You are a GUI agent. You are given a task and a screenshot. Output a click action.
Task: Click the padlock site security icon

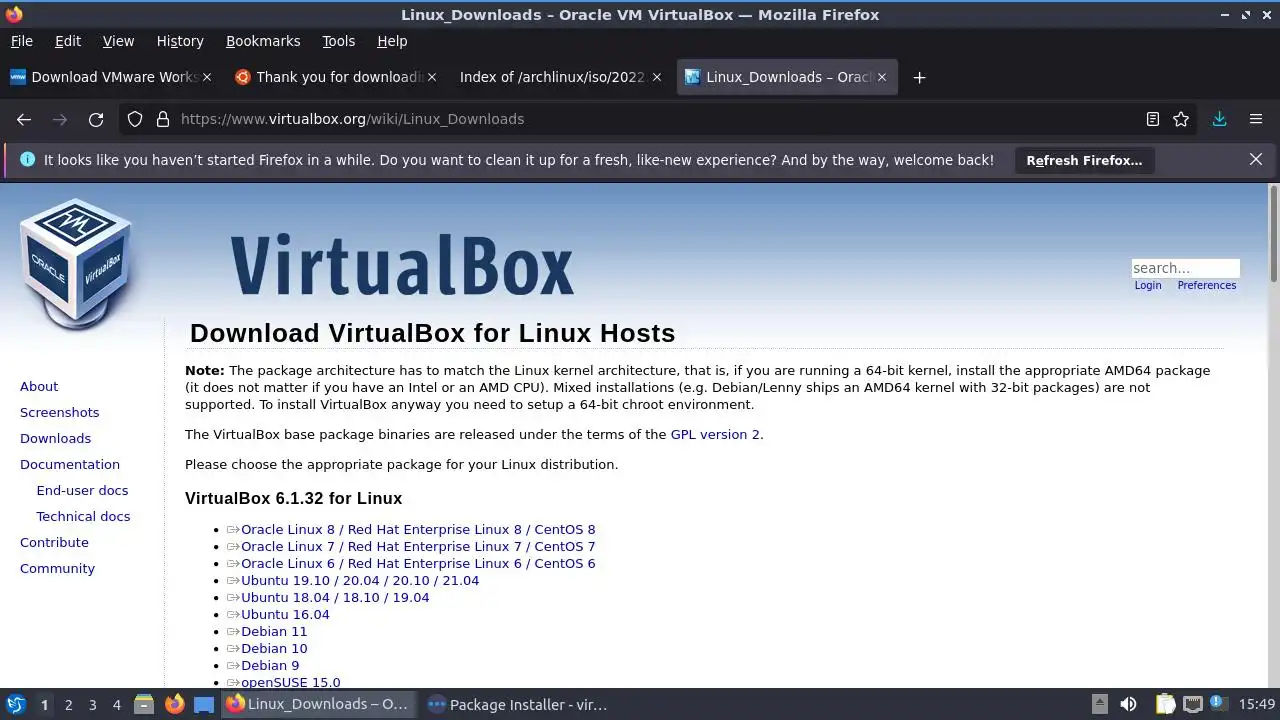point(163,119)
